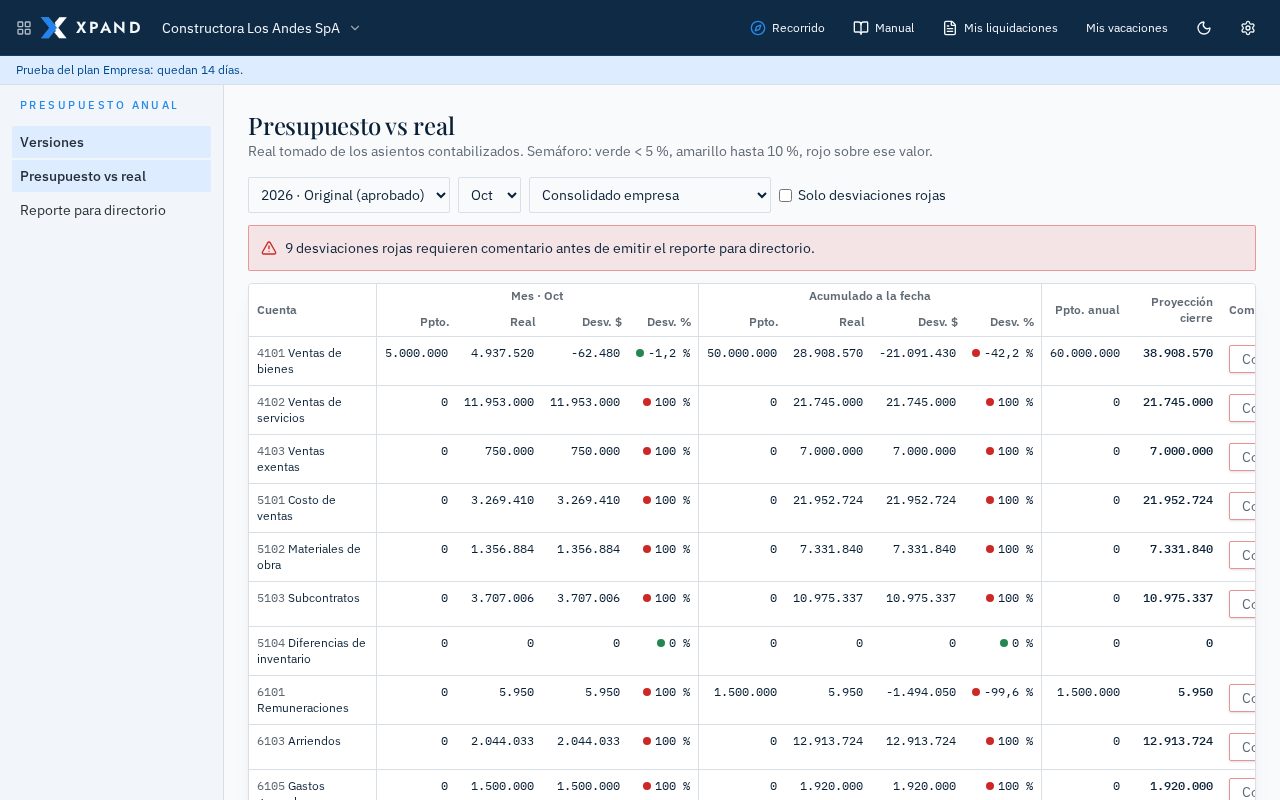Image resolution: width=1280 pixels, height=800 pixels.
Task: Click -42,2 % accumulated deviation for 4101
Action: [x=1008, y=353]
